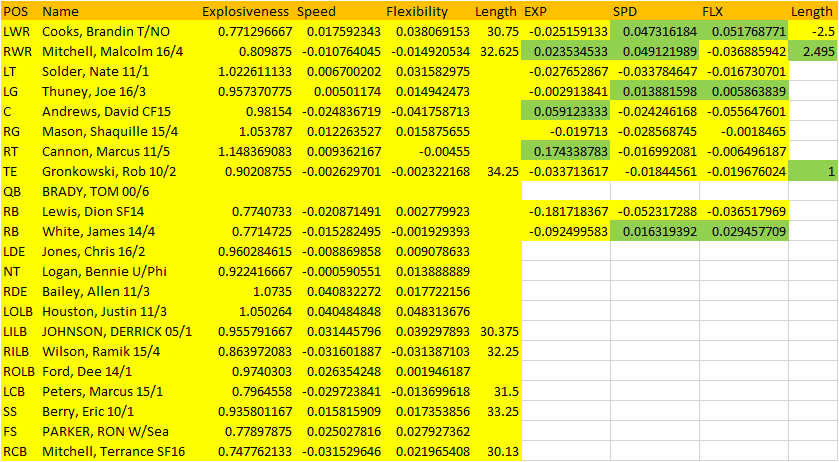Screen dimensions: 839x462
Task: Select the Jones, Chris 16/2 cell
Action: coord(94,252)
